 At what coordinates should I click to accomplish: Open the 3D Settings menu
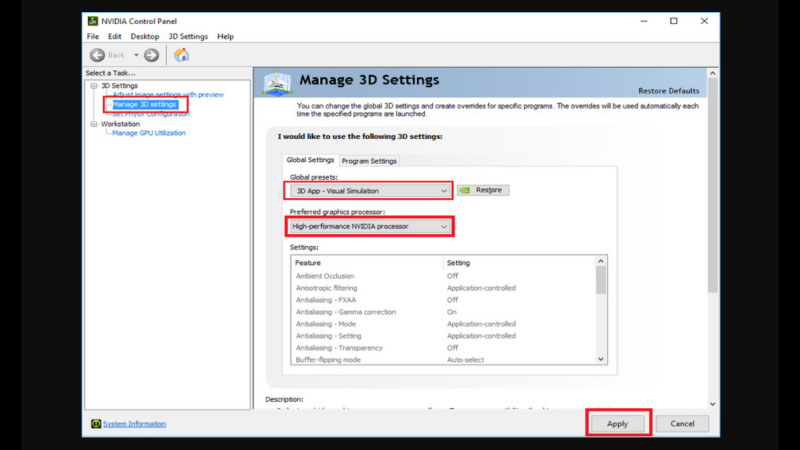[187, 37]
